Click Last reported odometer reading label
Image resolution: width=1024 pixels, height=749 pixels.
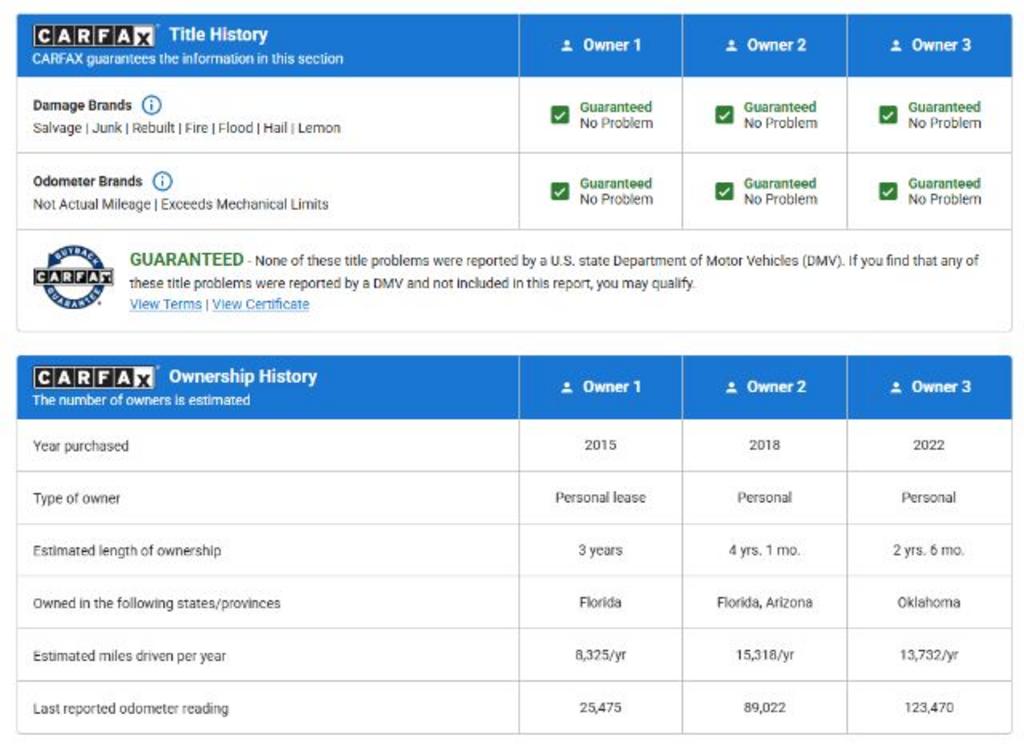[131, 709]
